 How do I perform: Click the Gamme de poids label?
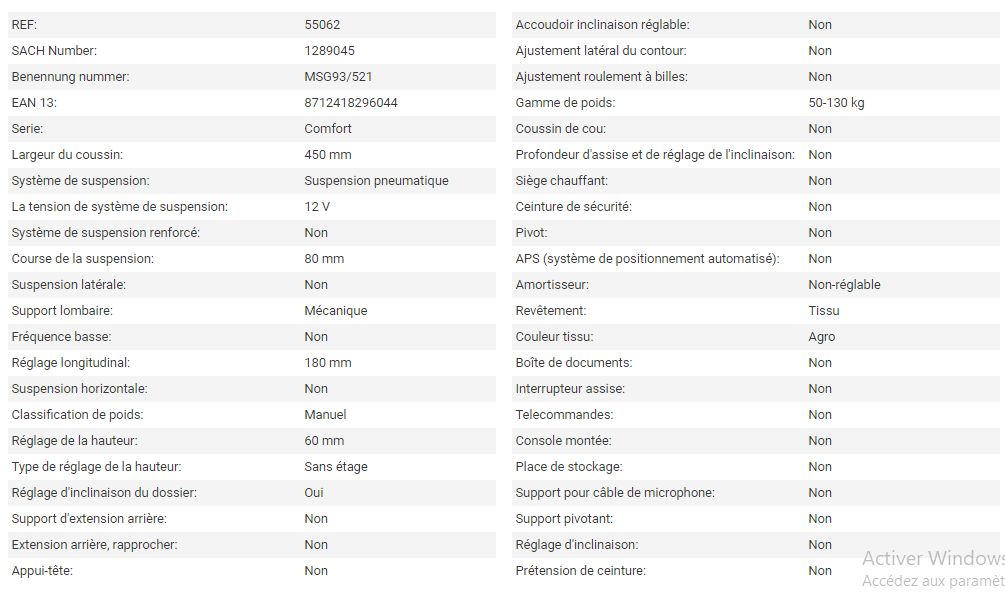(x=565, y=103)
